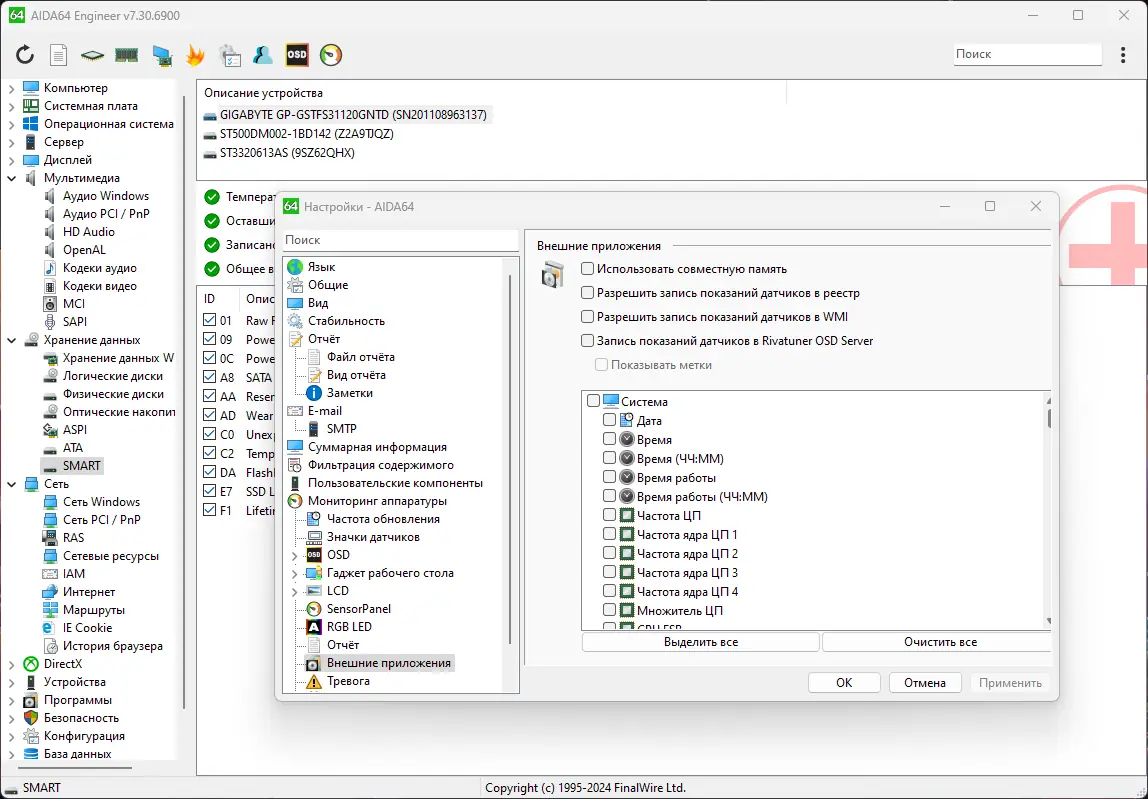
Task: Open SMTP settings entry
Action: tap(341, 429)
